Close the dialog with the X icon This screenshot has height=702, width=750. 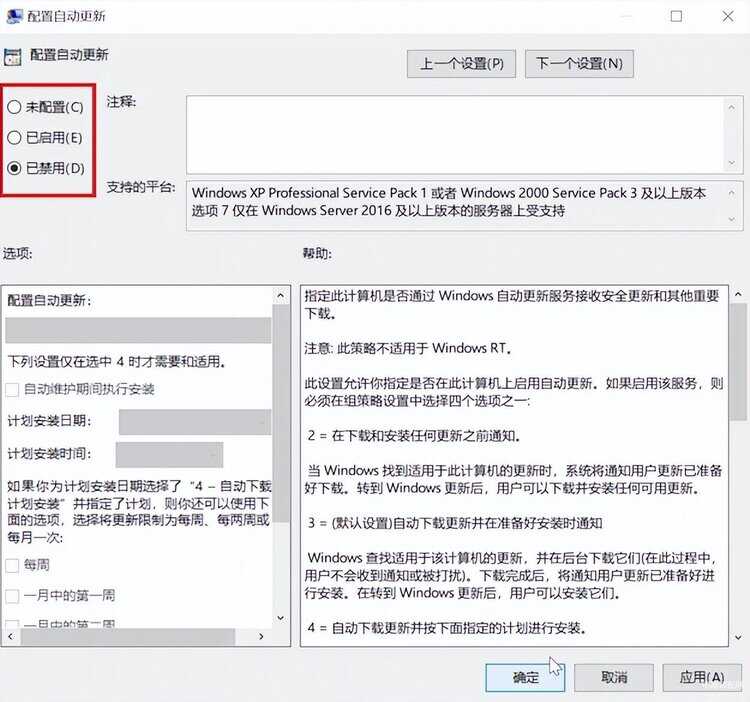coord(728,16)
